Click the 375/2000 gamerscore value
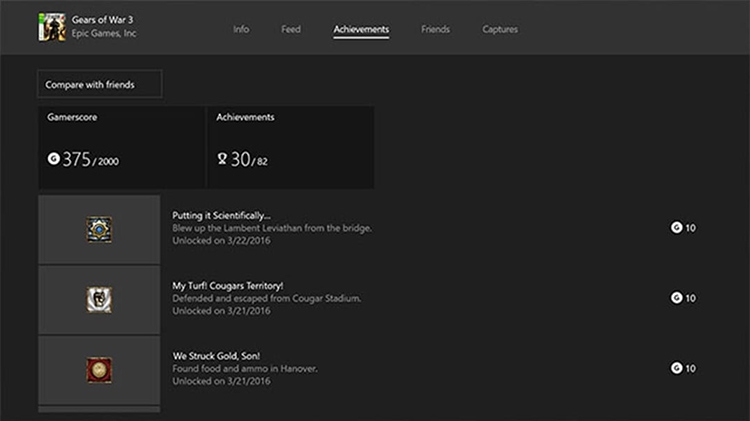The height and width of the screenshot is (421, 750). [x=90, y=159]
